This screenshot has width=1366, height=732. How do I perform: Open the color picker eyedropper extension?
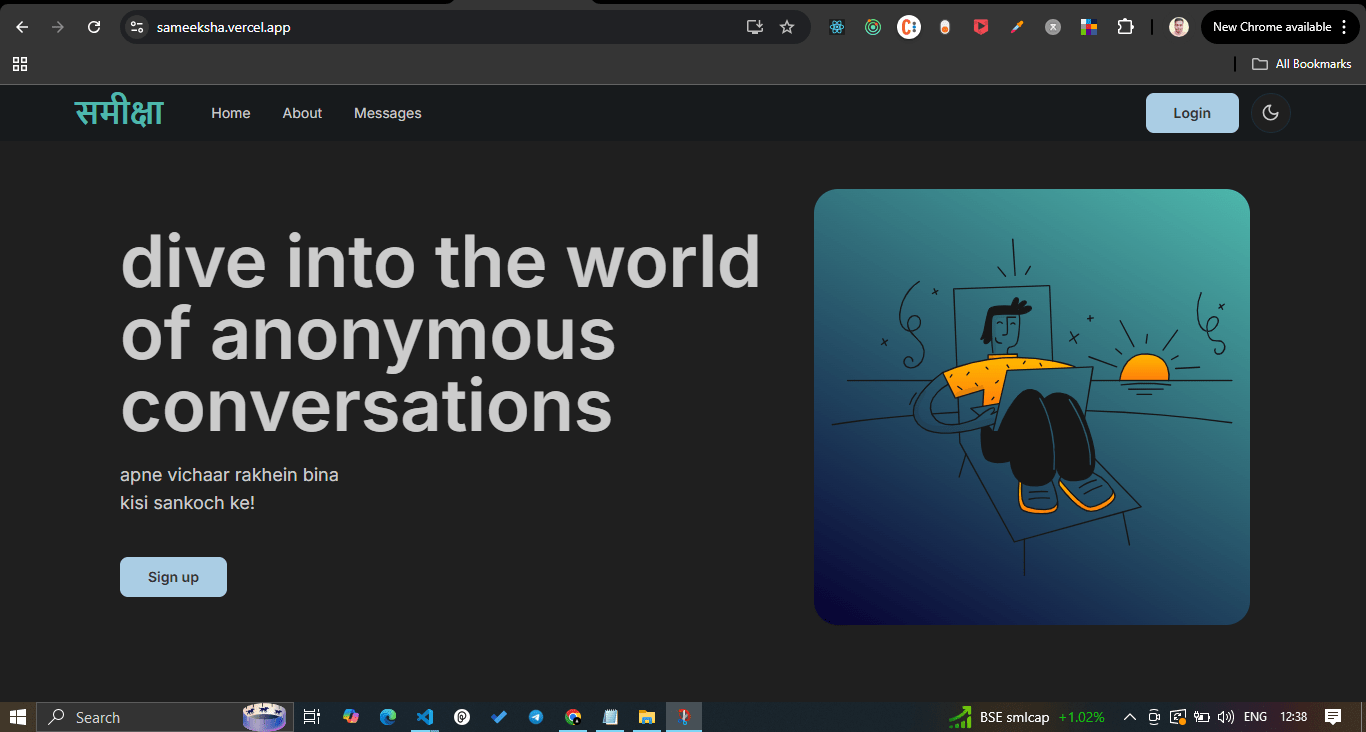pos(1017,27)
